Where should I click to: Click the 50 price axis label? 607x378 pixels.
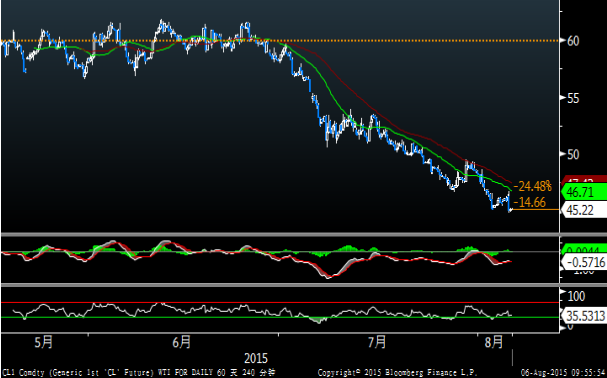[x=573, y=155]
